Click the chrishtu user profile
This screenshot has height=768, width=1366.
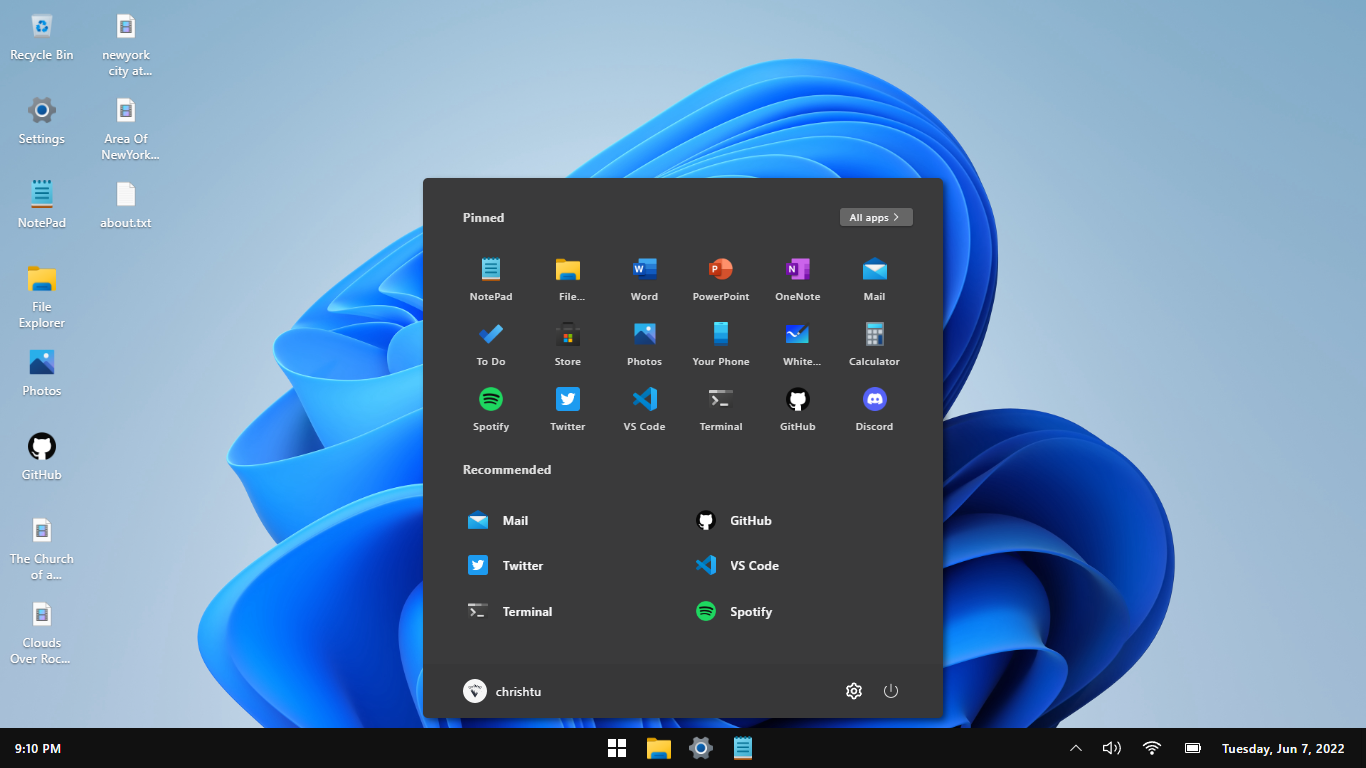point(502,691)
